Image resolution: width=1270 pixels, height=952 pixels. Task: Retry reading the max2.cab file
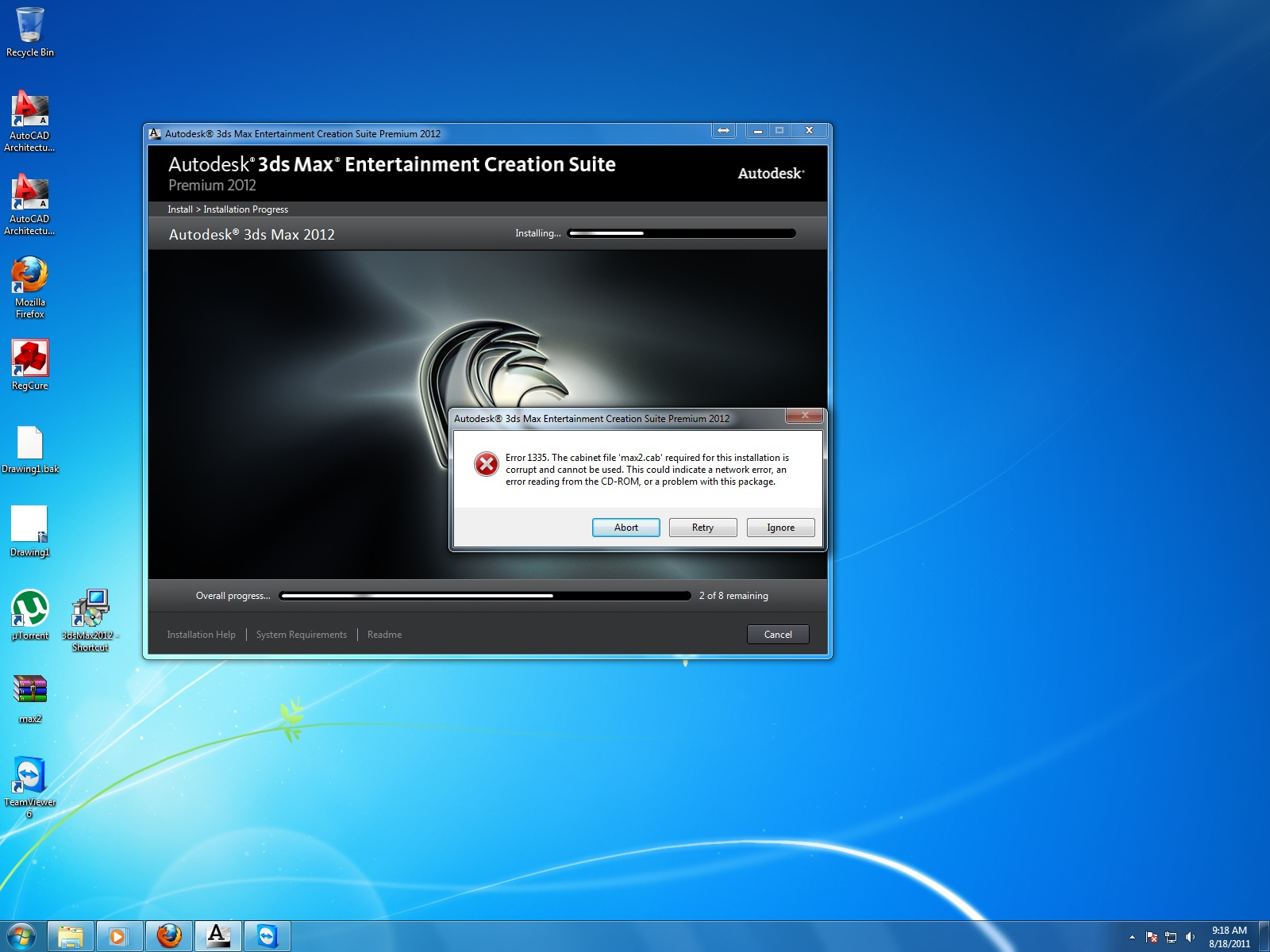tap(703, 528)
